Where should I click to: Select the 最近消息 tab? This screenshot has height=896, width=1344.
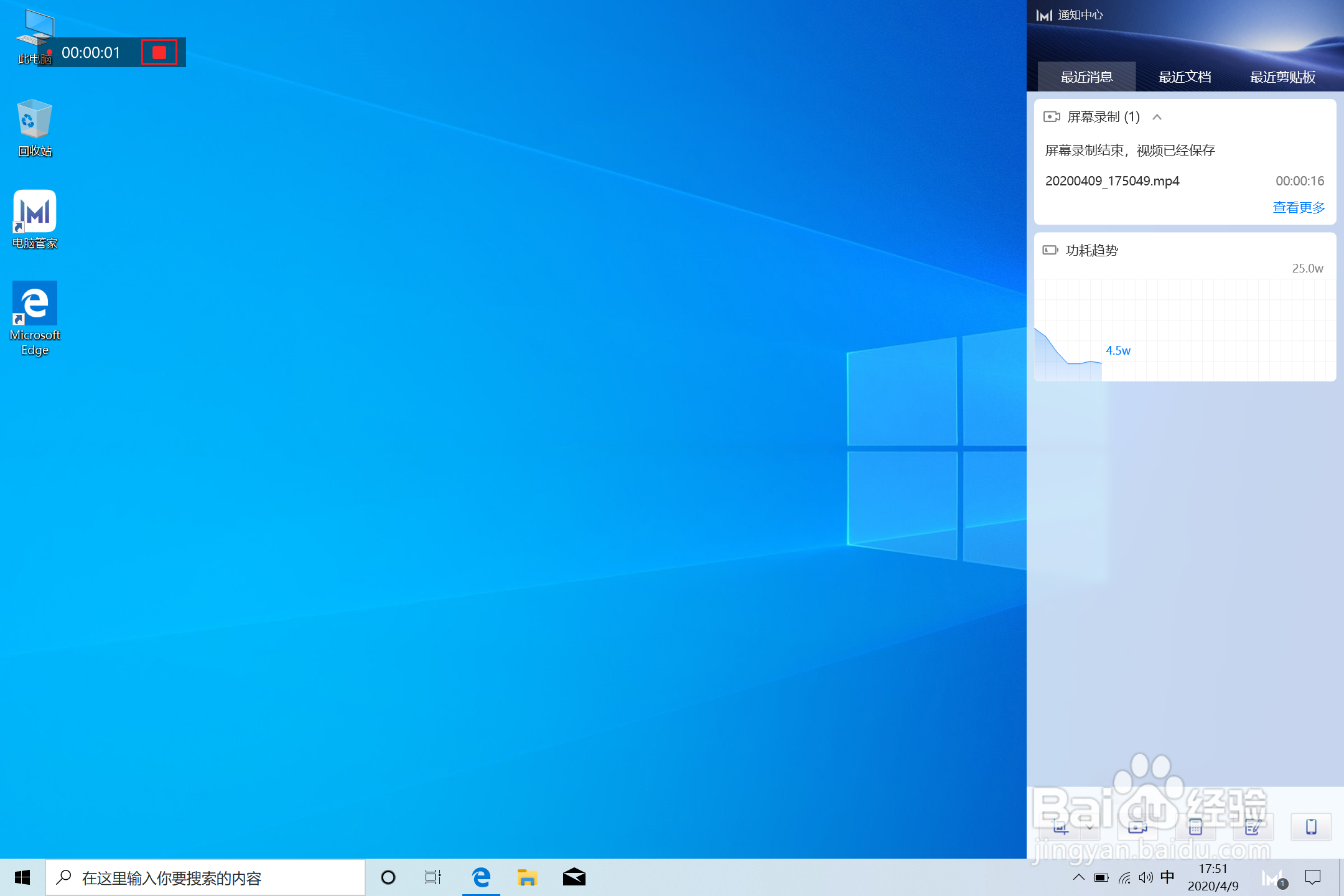[1086, 77]
